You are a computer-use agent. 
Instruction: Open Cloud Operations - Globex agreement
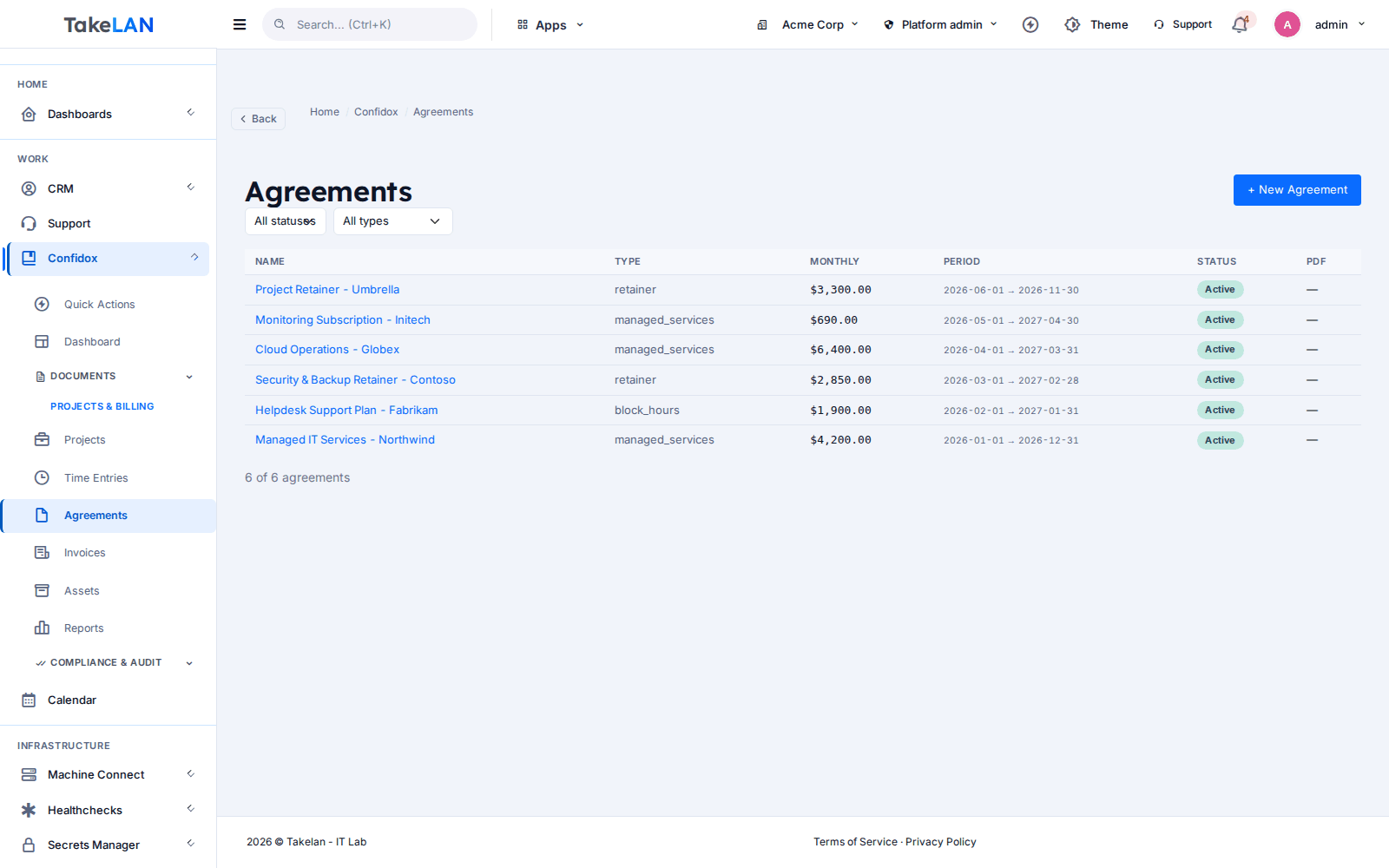pyautogui.click(x=327, y=350)
